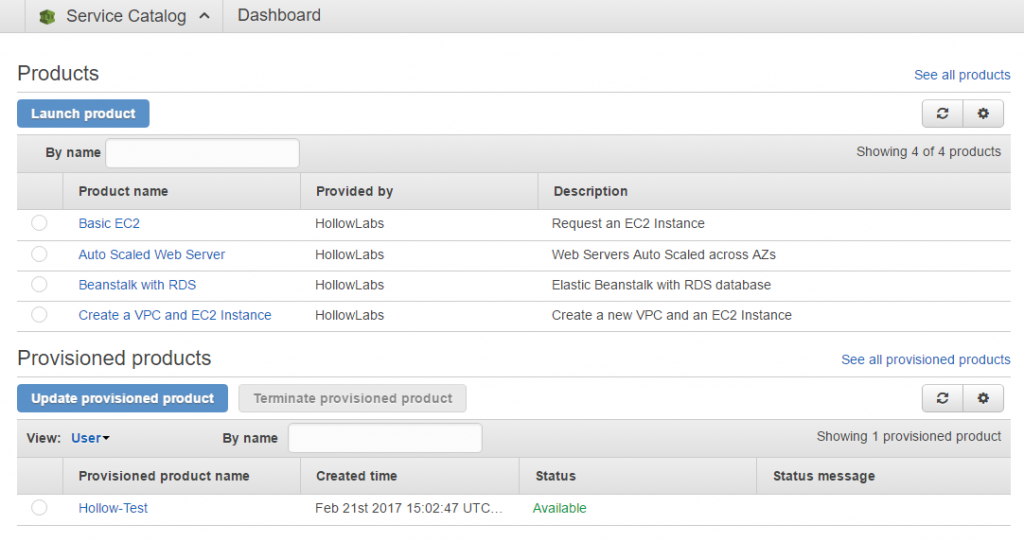Click the Products By name filter field
1024x542 pixels.
click(202, 153)
